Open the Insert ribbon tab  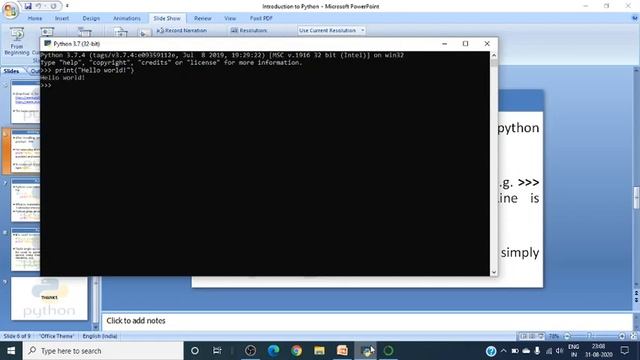point(62,18)
